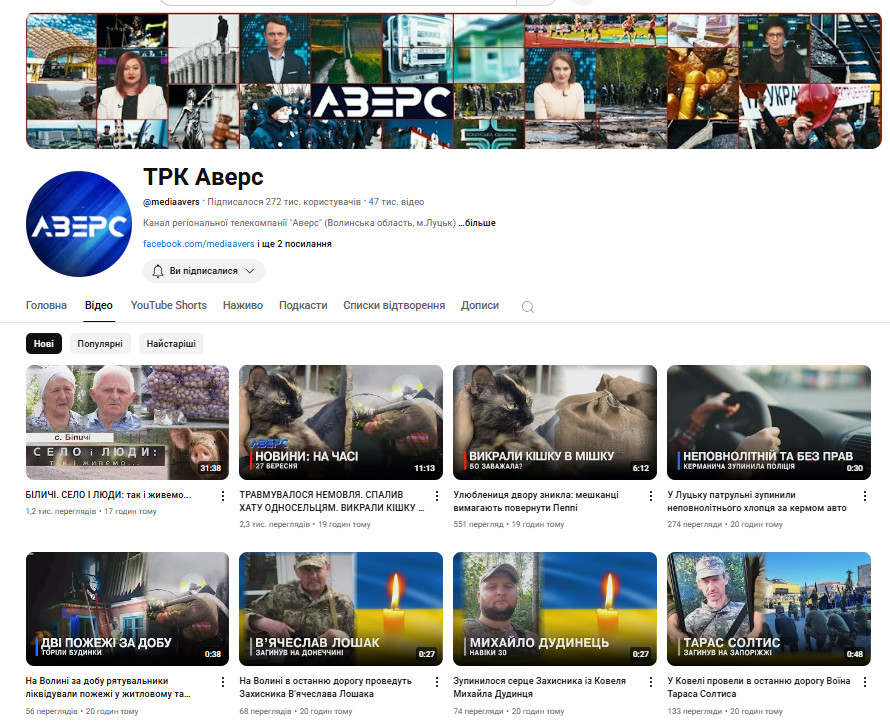Expand channel description with …більше
The image size is (890, 727).
[x=478, y=223]
